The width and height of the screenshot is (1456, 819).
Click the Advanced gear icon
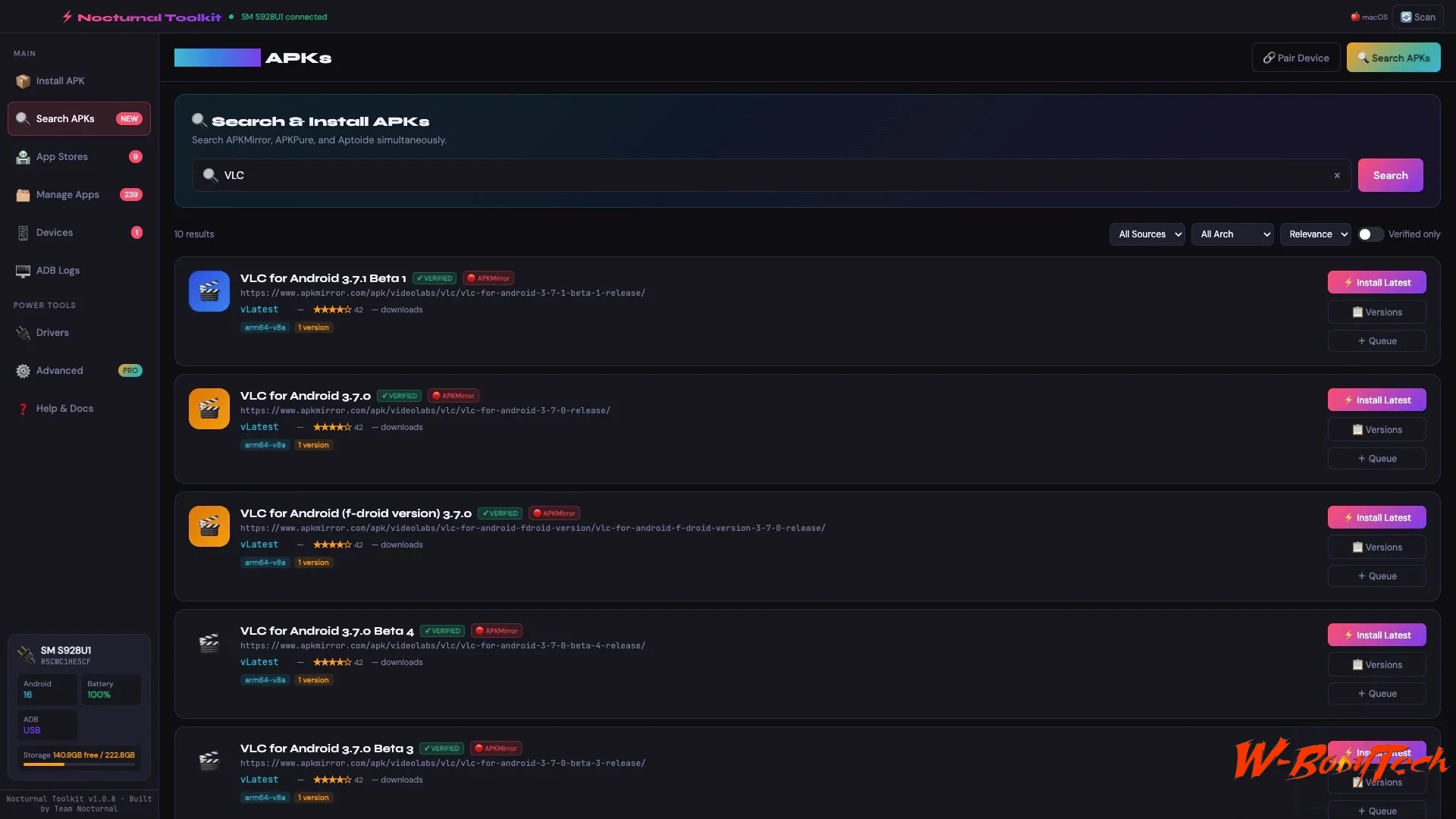[x=24, y=372]
